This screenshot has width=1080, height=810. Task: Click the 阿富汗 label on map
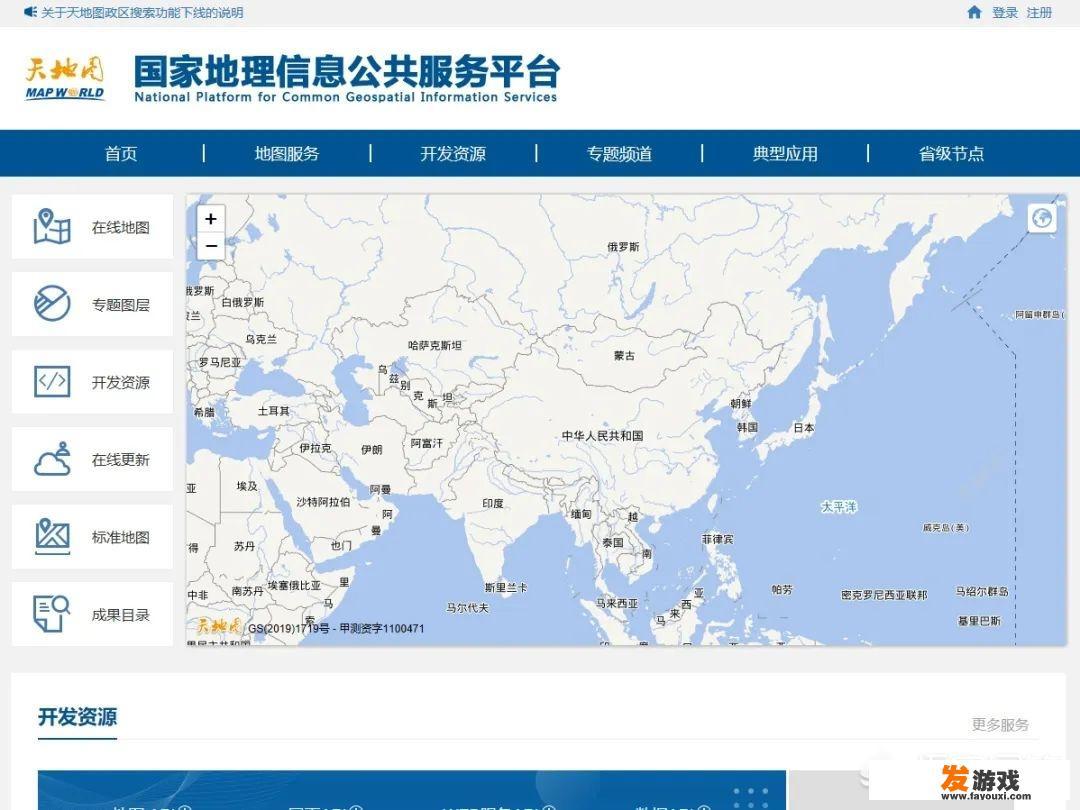tap(426, 443)
